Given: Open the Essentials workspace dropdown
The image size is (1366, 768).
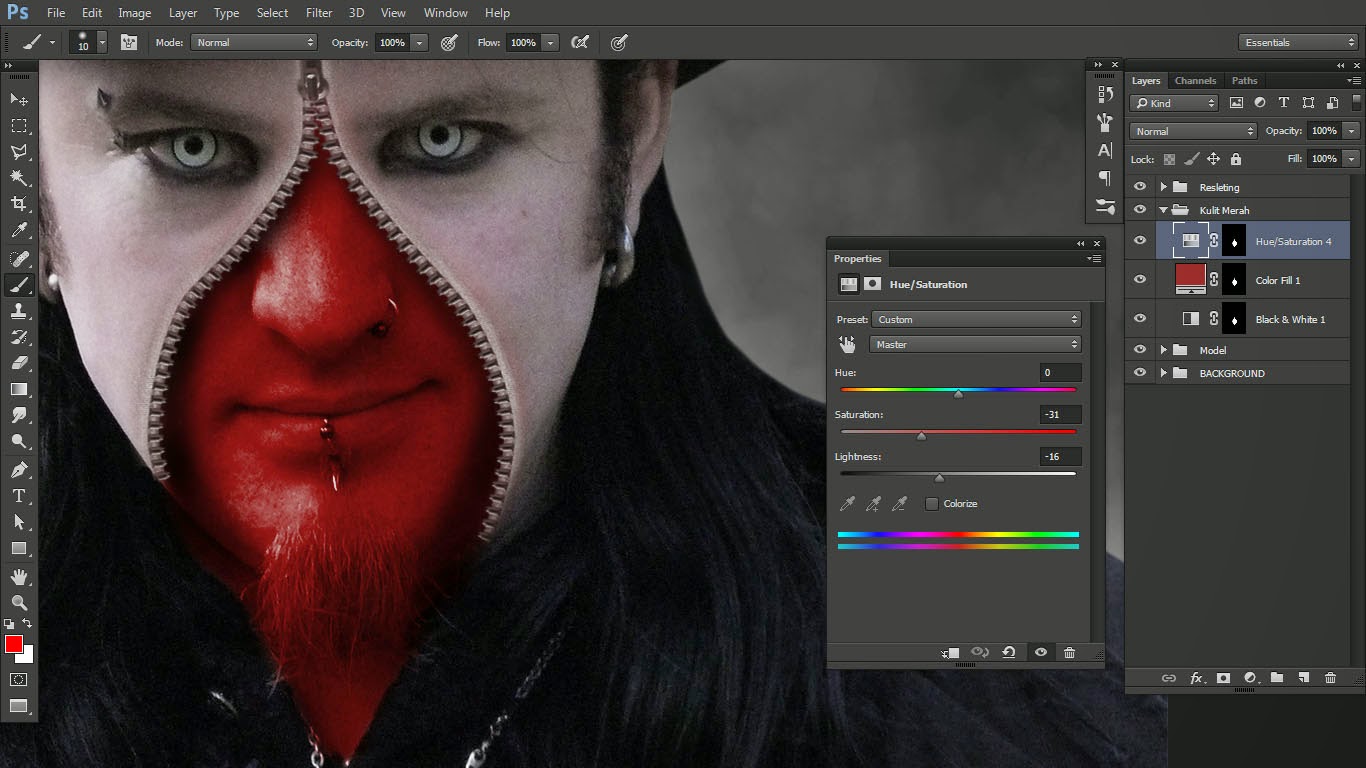Looking at the screenshot, I should click(1298, 42).
